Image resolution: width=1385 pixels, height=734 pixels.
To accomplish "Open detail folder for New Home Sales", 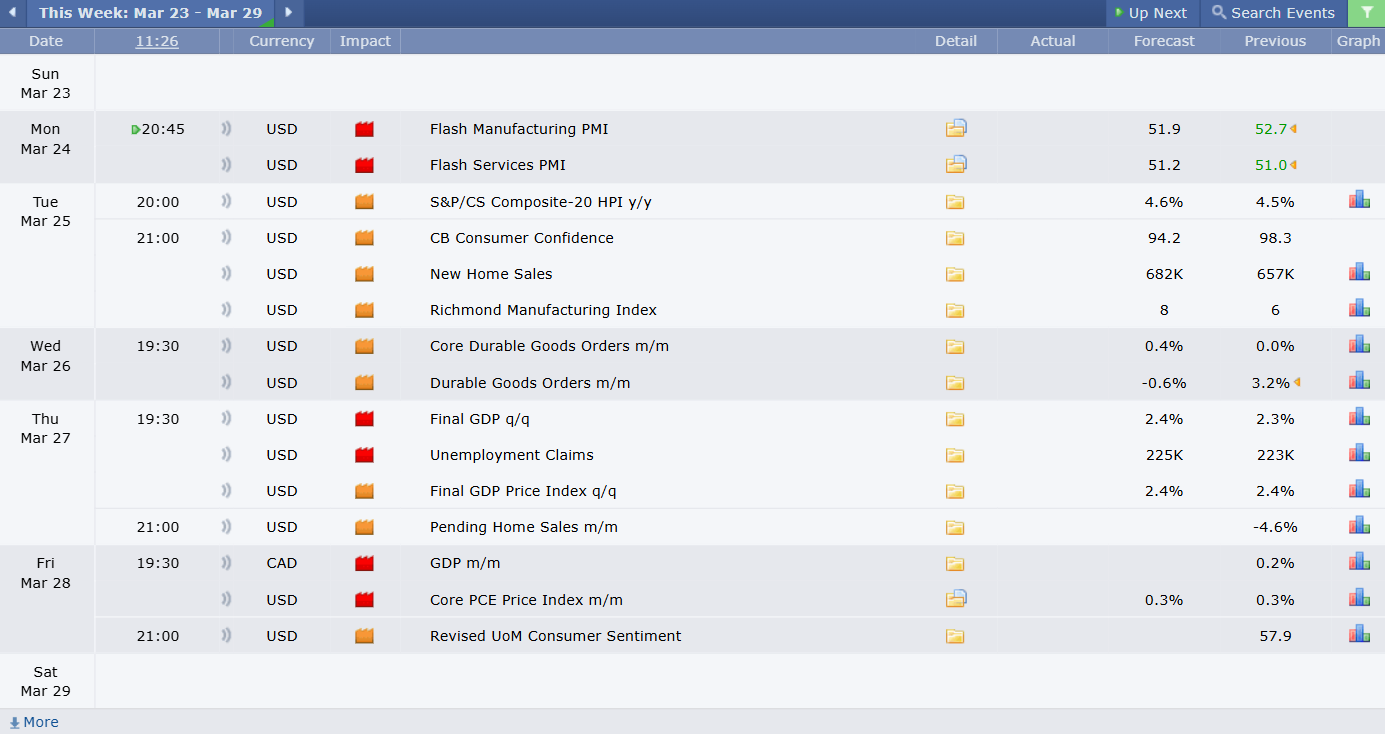I will pyautogui.click(x=955, y=274).
